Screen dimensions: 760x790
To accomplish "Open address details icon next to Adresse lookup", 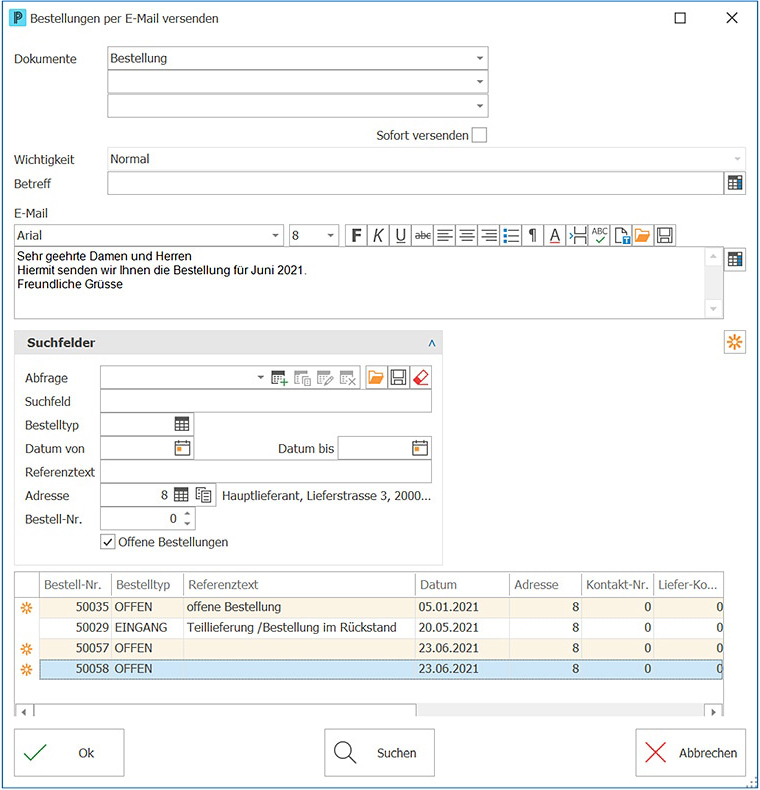I will click(204, 495).
